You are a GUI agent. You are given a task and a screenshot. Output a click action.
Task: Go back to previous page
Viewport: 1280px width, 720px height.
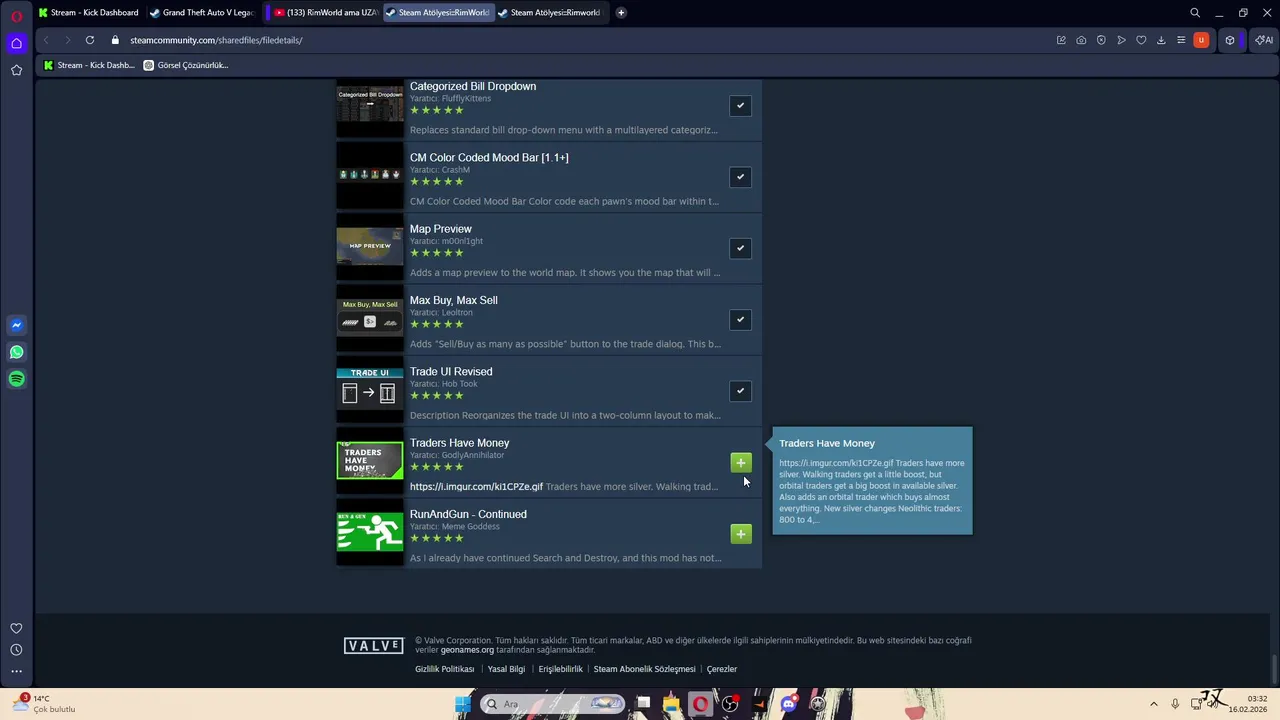coord(46,40)
